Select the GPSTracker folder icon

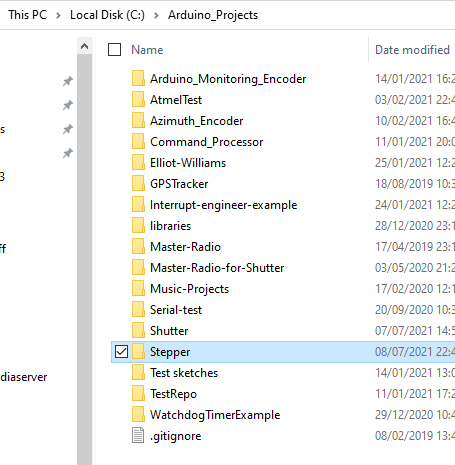(x=138, y=184)
